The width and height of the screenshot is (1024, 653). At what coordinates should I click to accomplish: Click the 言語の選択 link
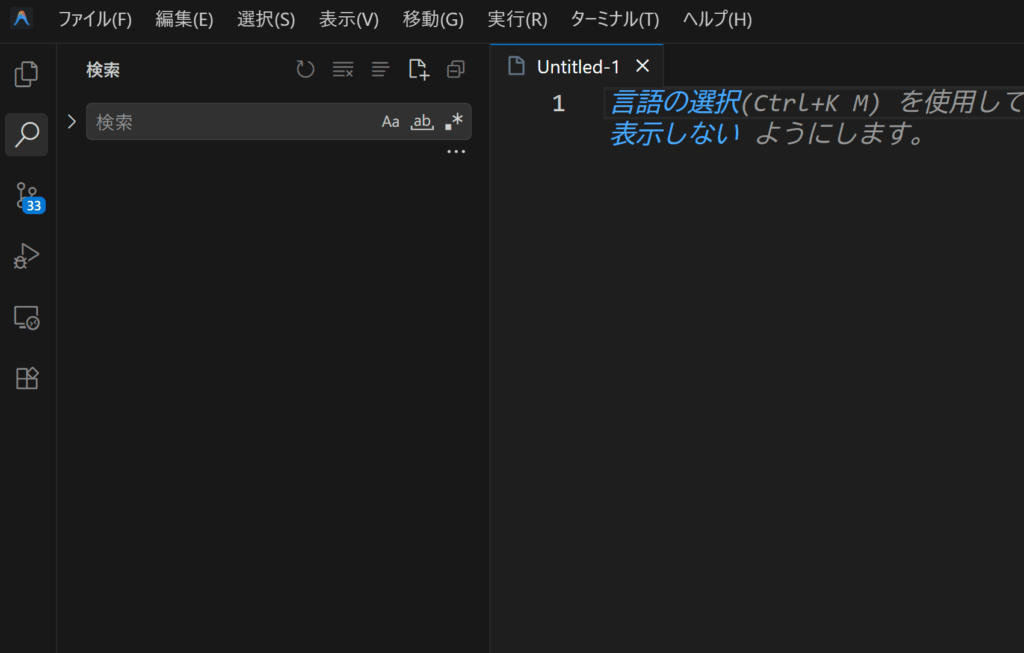tap(675, 103)
